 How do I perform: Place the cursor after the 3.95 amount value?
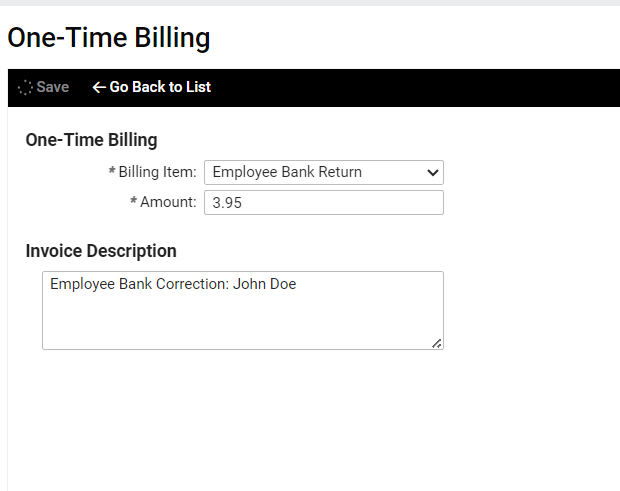click(242, 203)
